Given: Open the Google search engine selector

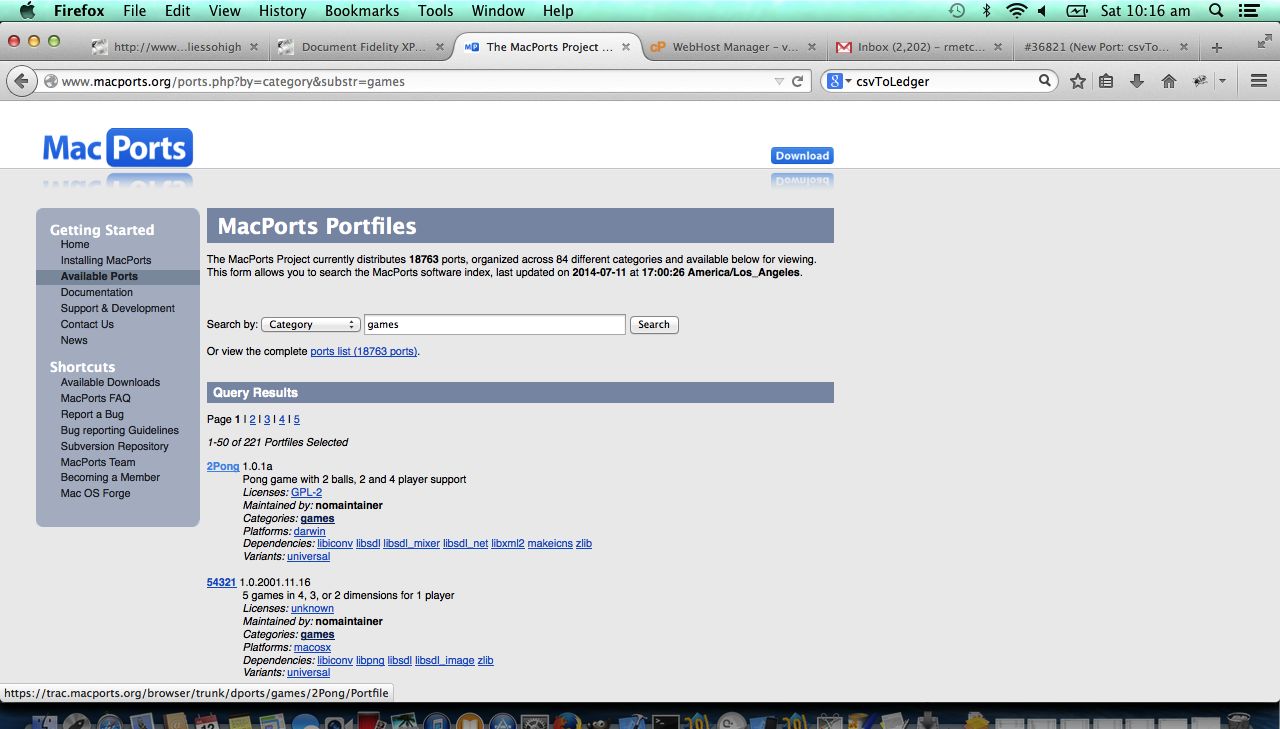Looking at the screenshot, I should coord(838,81).
